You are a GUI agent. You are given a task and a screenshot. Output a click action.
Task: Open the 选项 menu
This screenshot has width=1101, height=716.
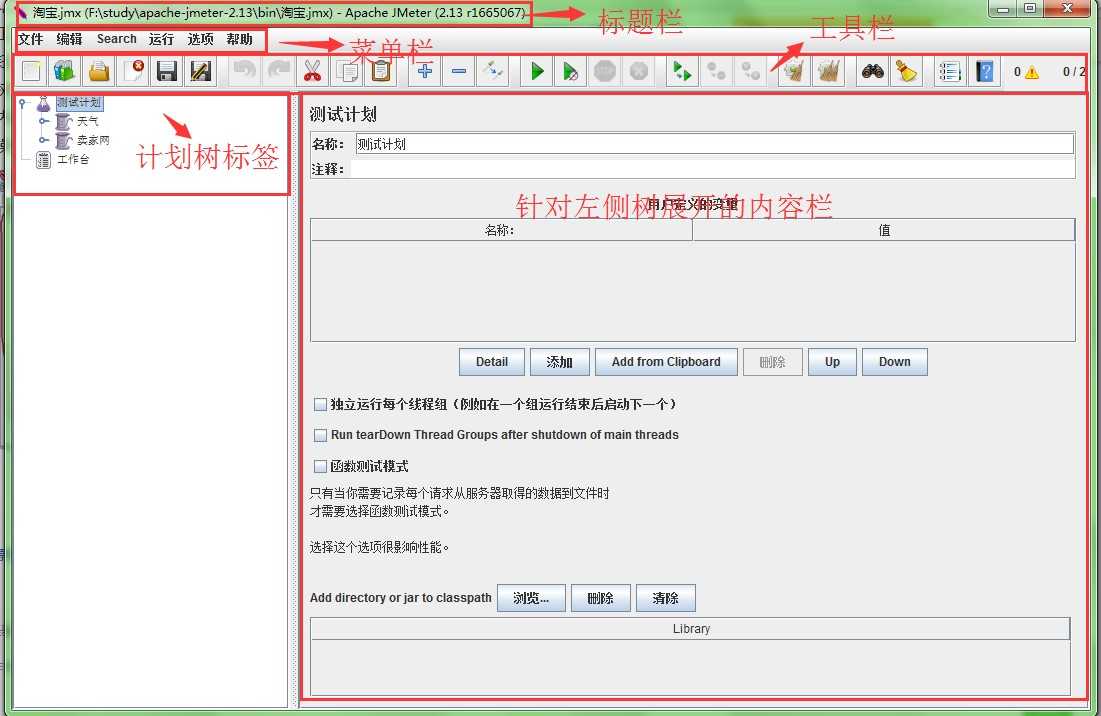pos(200,39)
